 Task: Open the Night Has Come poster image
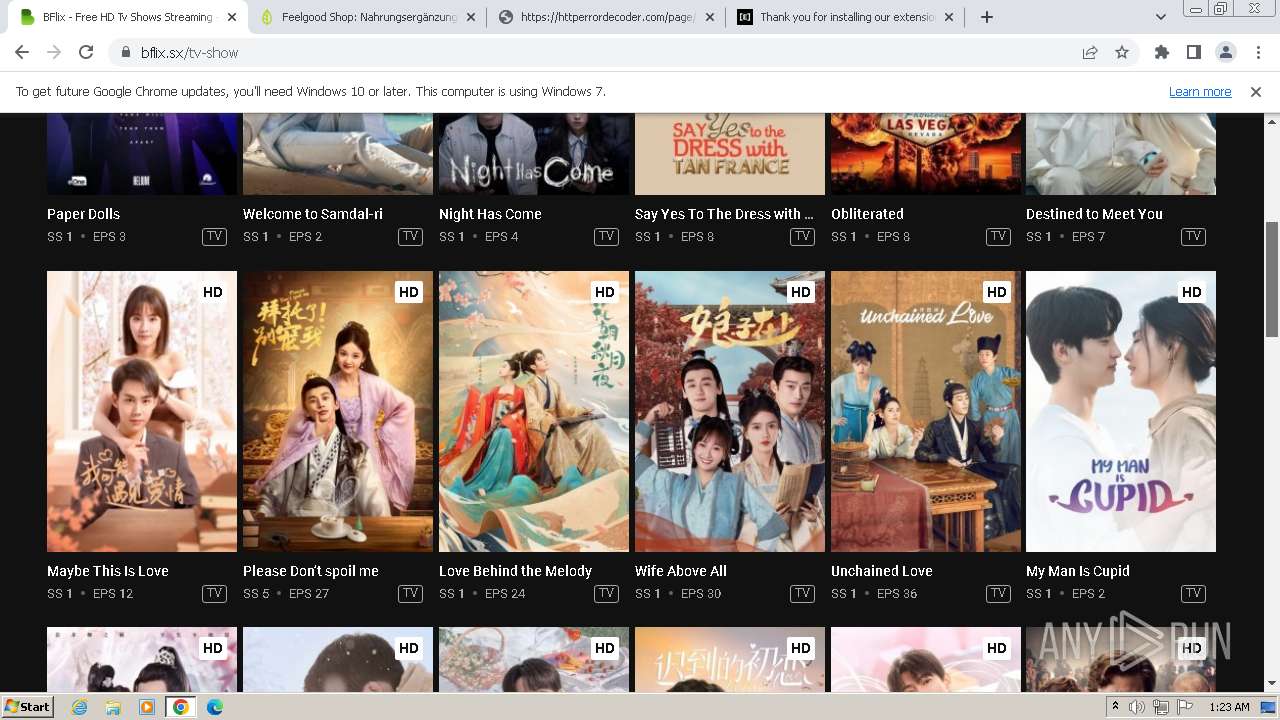click(x=534, y=154)
